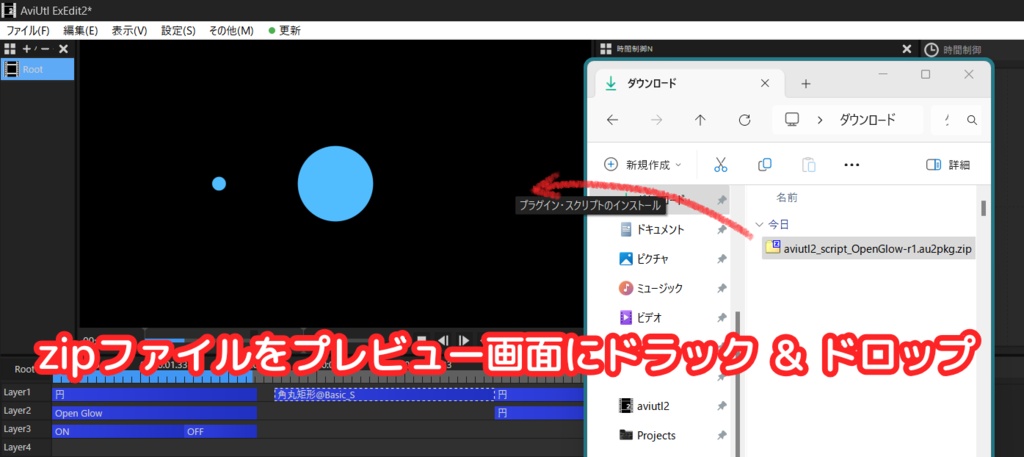1024x457 pixels.
Task: Refresh the Explorer folder view
Action: coord(744,120)
